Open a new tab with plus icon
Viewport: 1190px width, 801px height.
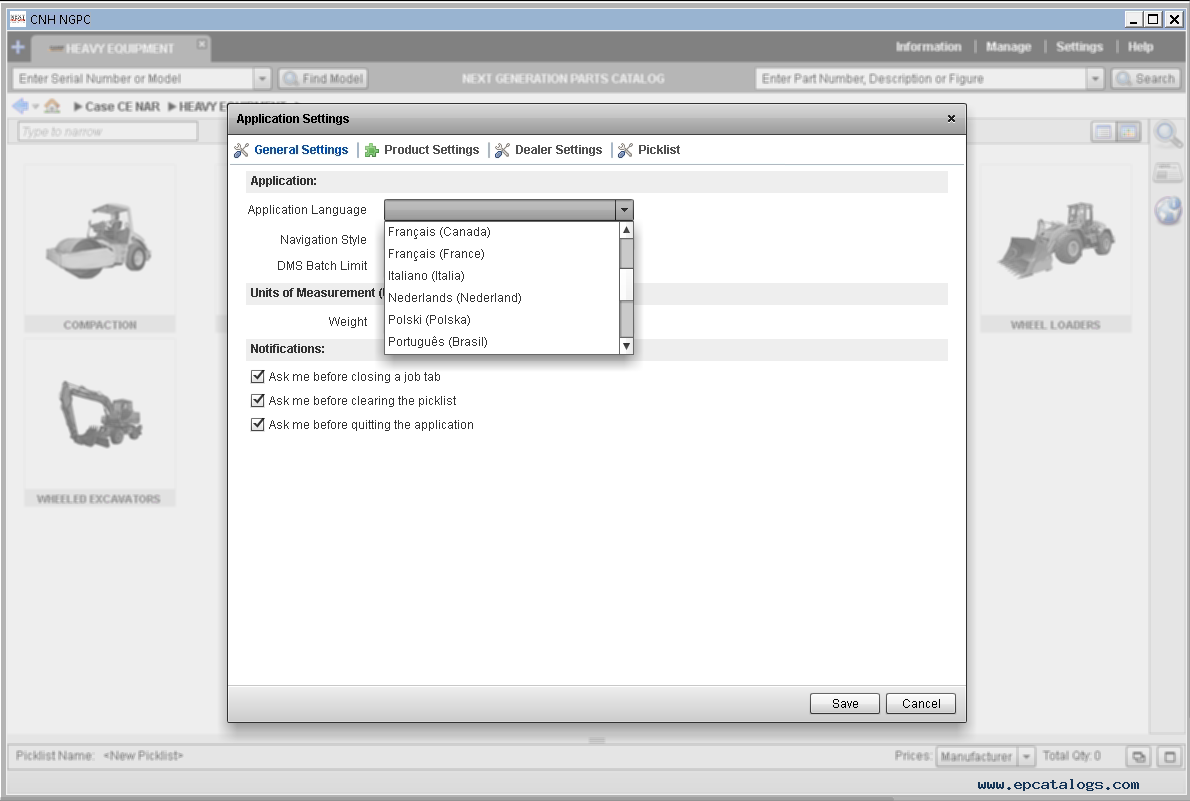18,48
